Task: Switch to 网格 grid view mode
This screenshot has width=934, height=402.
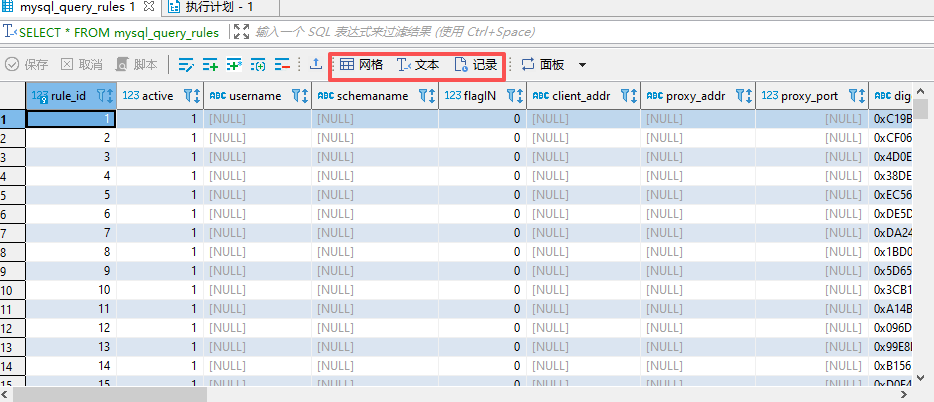Action: click(x=361, y=65)
